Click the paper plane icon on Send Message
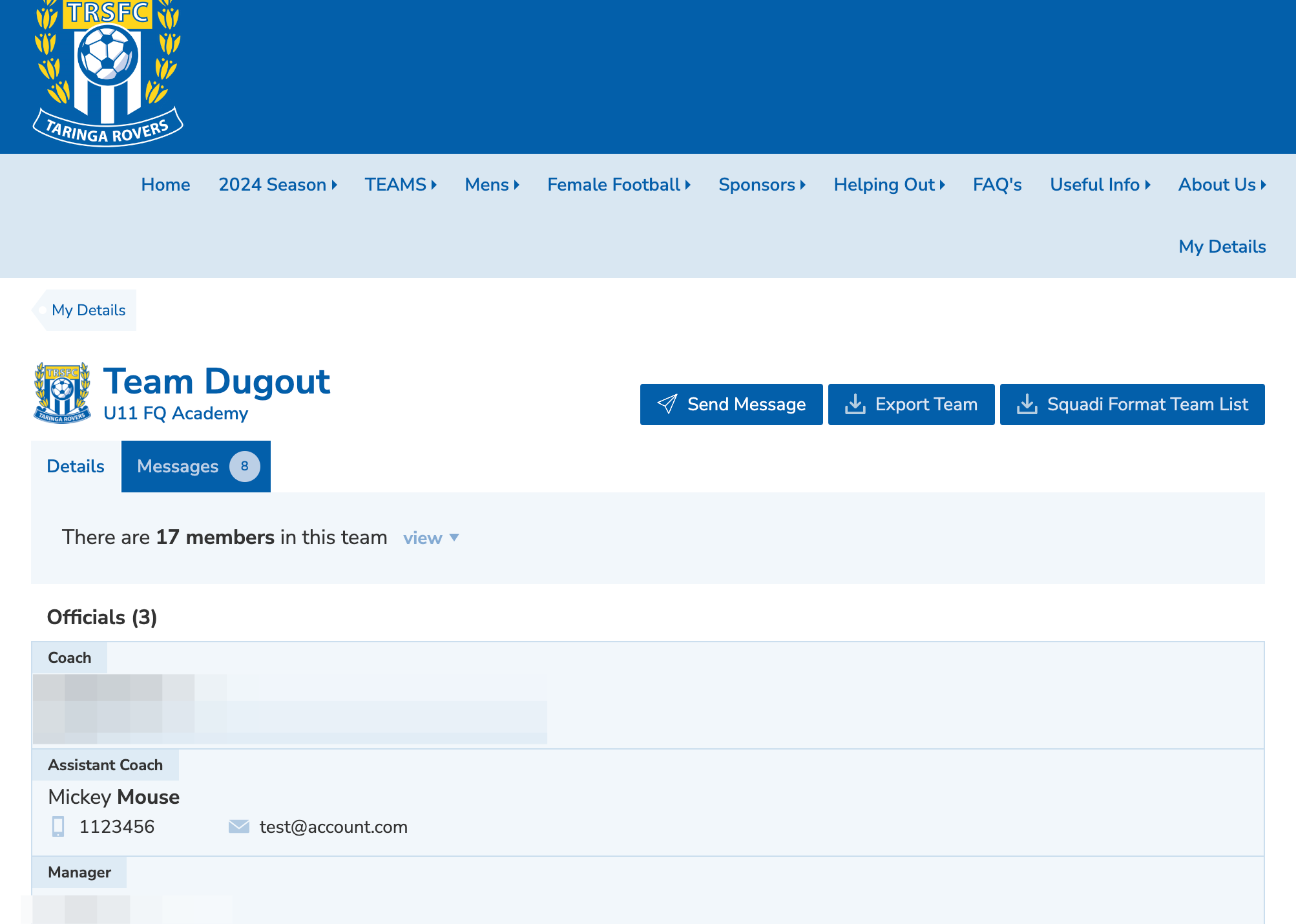The image size is (1296, 924). point(667,404)
